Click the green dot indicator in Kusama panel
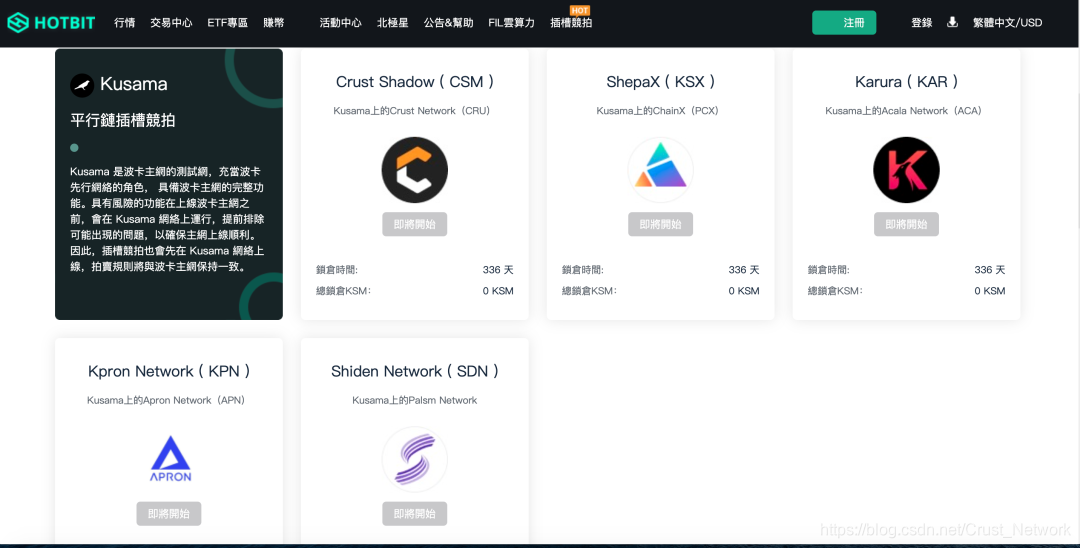This screenshot has height=548, width=1080. click(x=74, y=147)
